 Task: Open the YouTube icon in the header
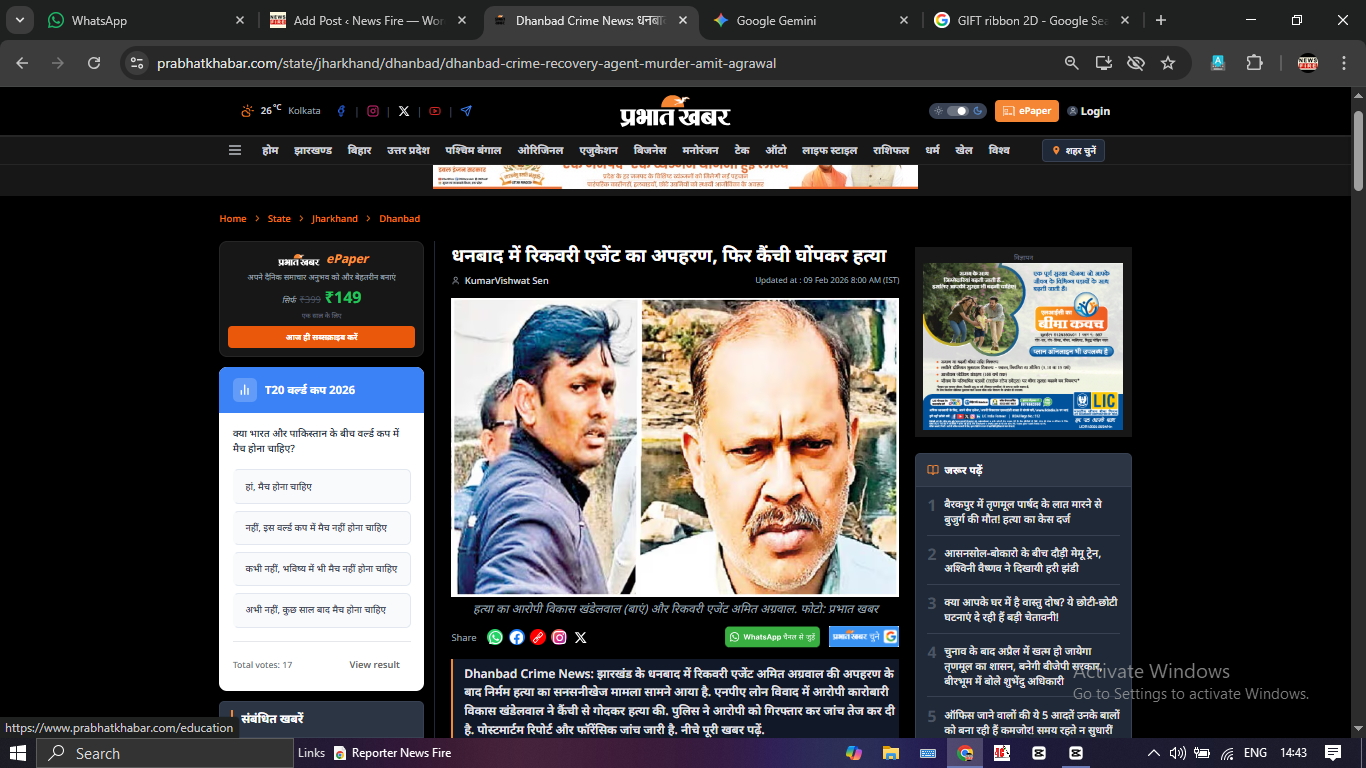pos(435,111)
